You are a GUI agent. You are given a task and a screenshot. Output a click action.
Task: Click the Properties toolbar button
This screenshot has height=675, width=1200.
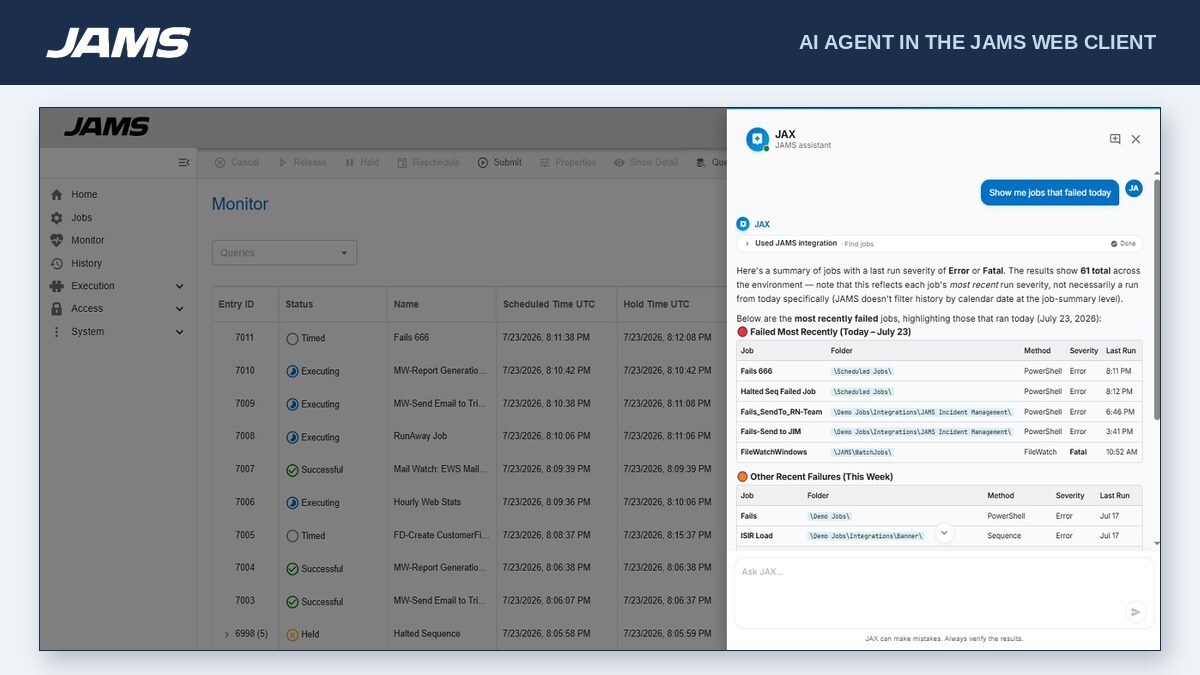pyautogui.click(x=567, y=162)
